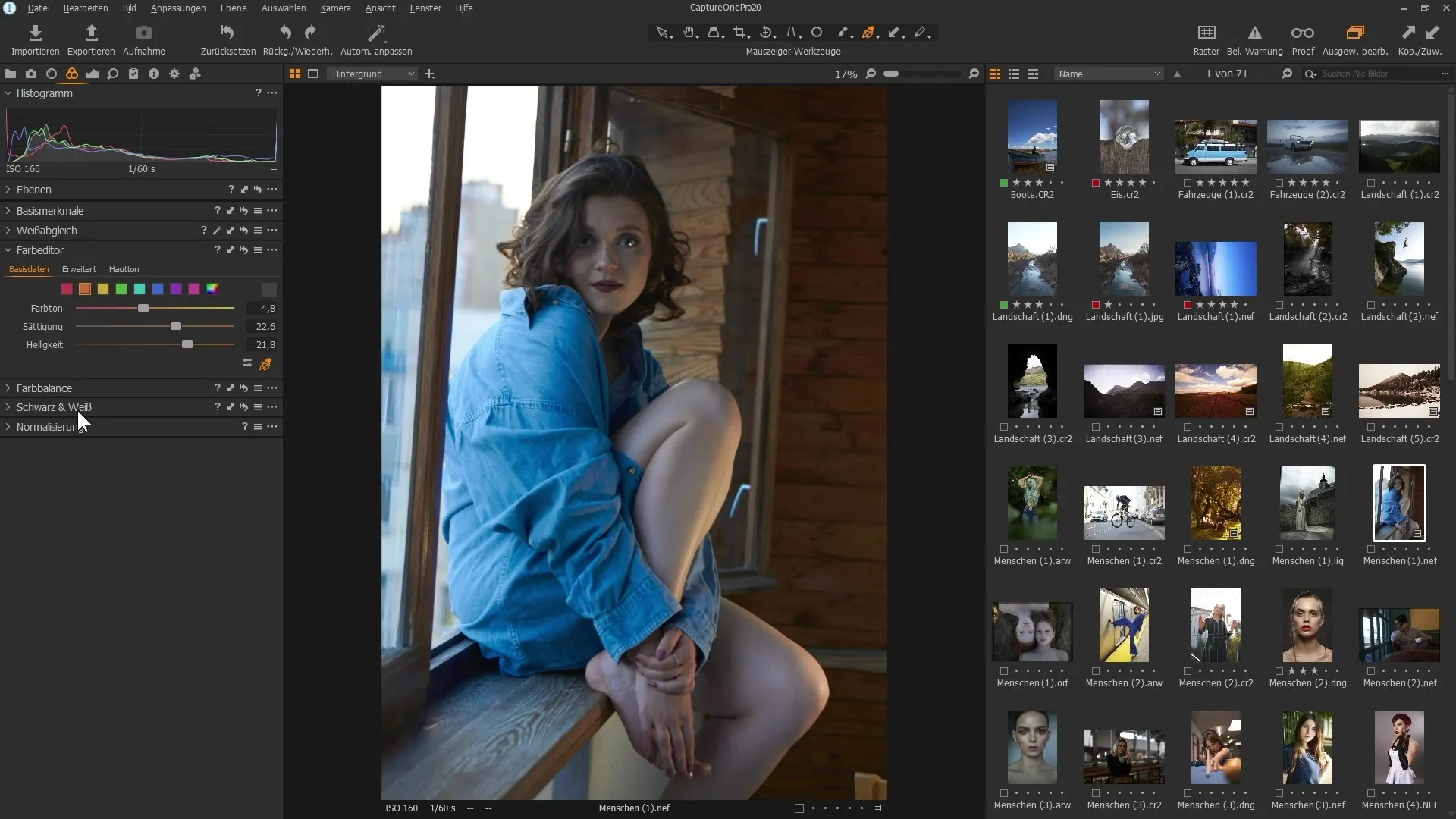Select the crop tool
This screenshot has height=819, width=1456.
[741, 33]
